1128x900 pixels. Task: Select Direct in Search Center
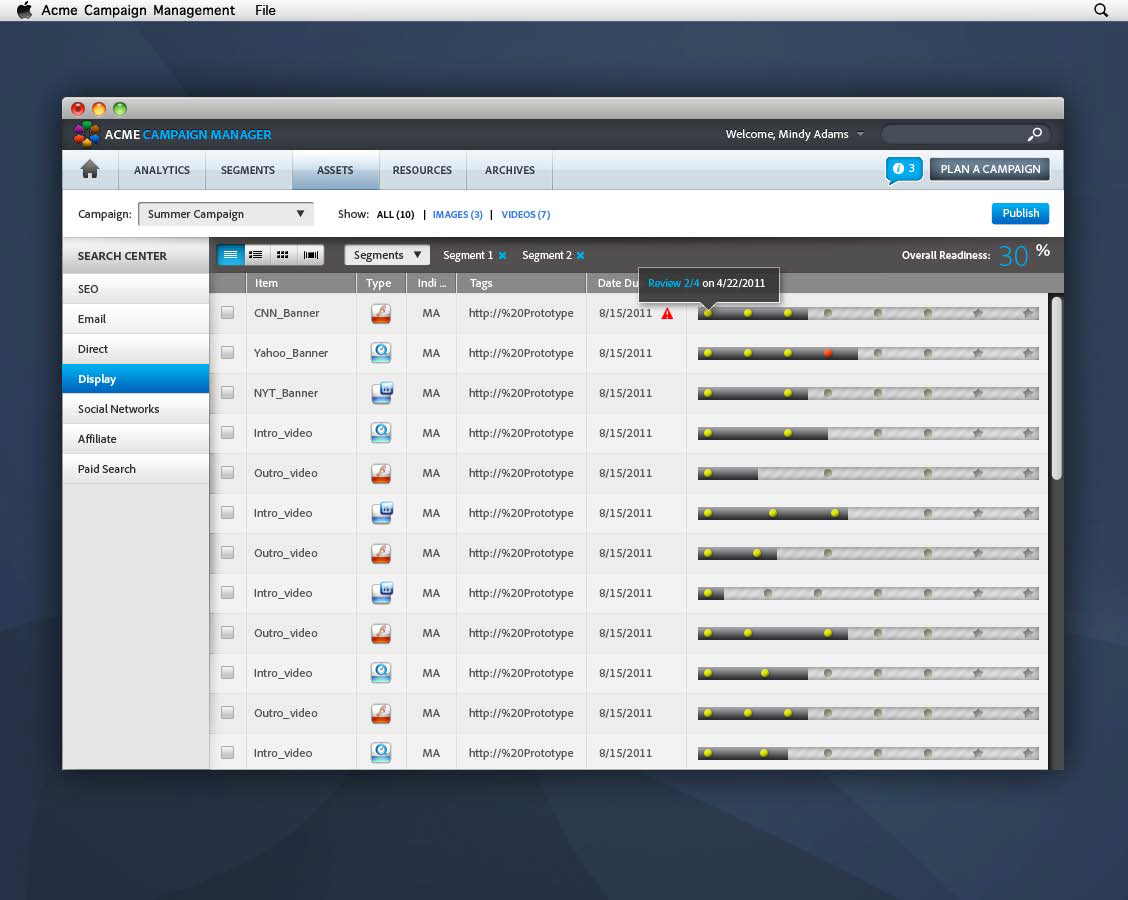tap(136, 349)
